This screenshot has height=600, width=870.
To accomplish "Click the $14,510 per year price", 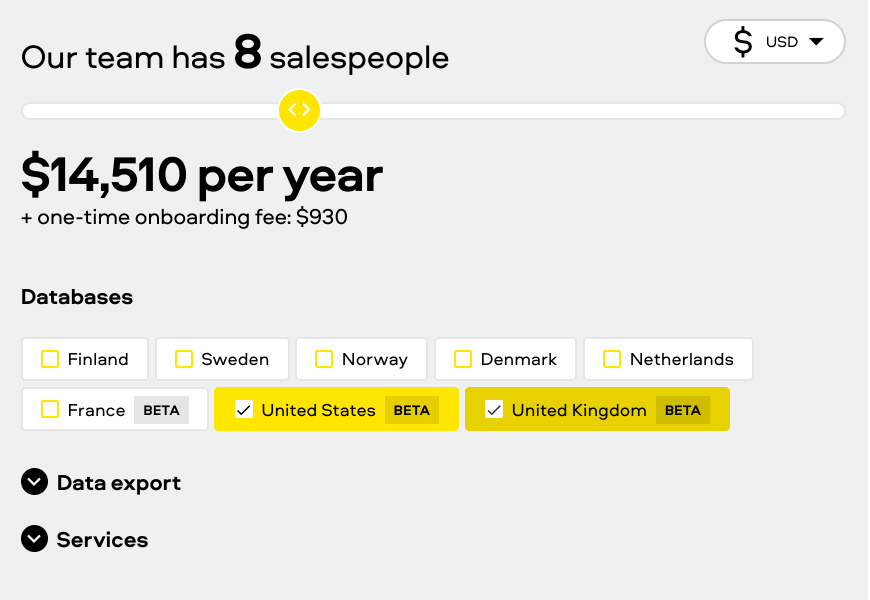I will pyautogui.click(x=202, y=176).
